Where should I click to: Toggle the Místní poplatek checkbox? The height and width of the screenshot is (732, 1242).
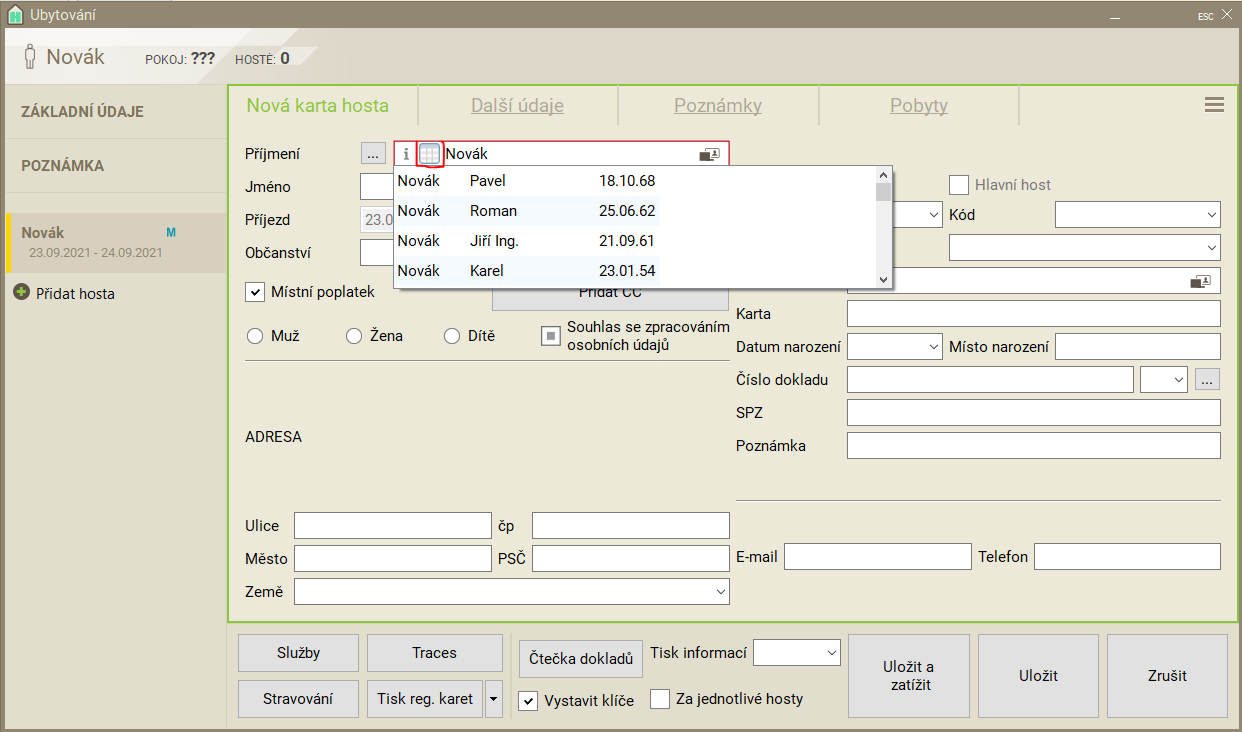[255, 292]
